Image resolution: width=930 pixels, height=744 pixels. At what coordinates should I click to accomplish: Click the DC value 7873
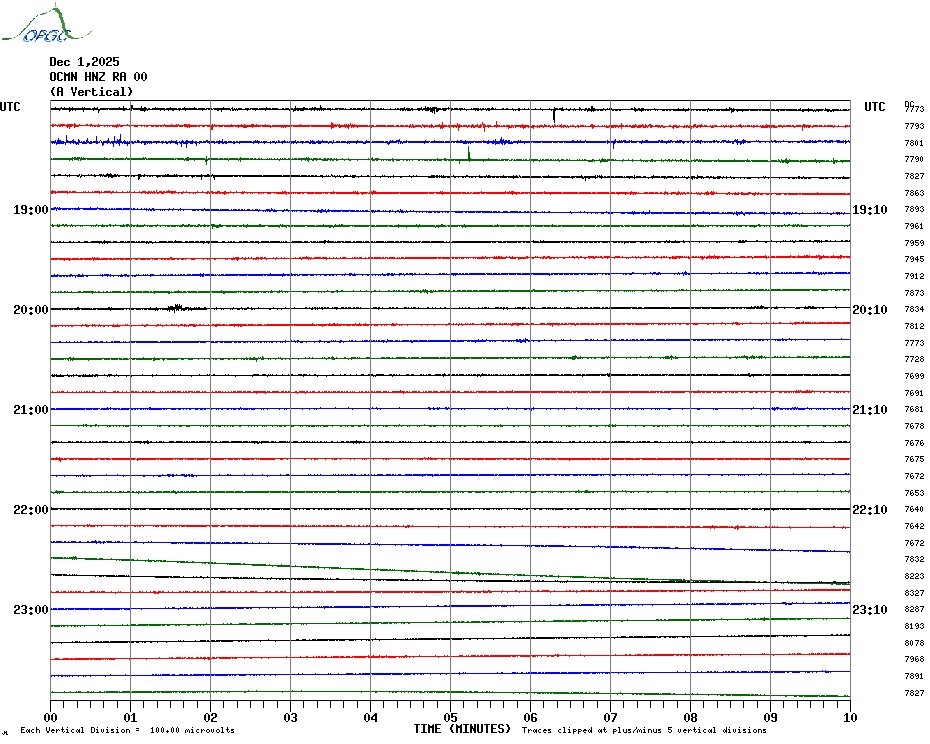[914, 293]
